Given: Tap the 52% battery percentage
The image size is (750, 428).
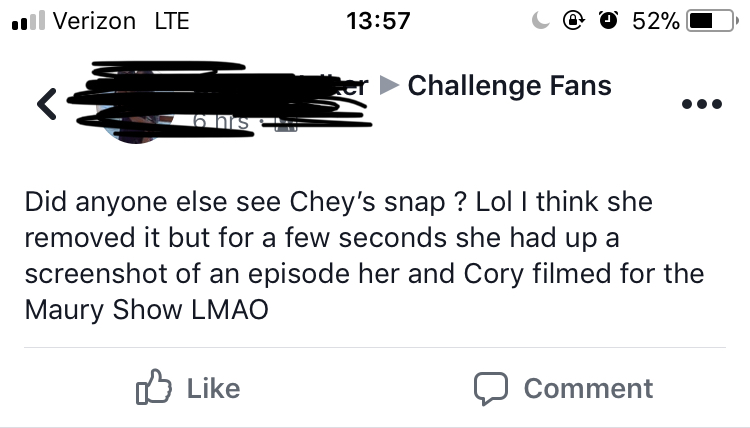Looking at the screenshot, I should click(x=656, y=21).
